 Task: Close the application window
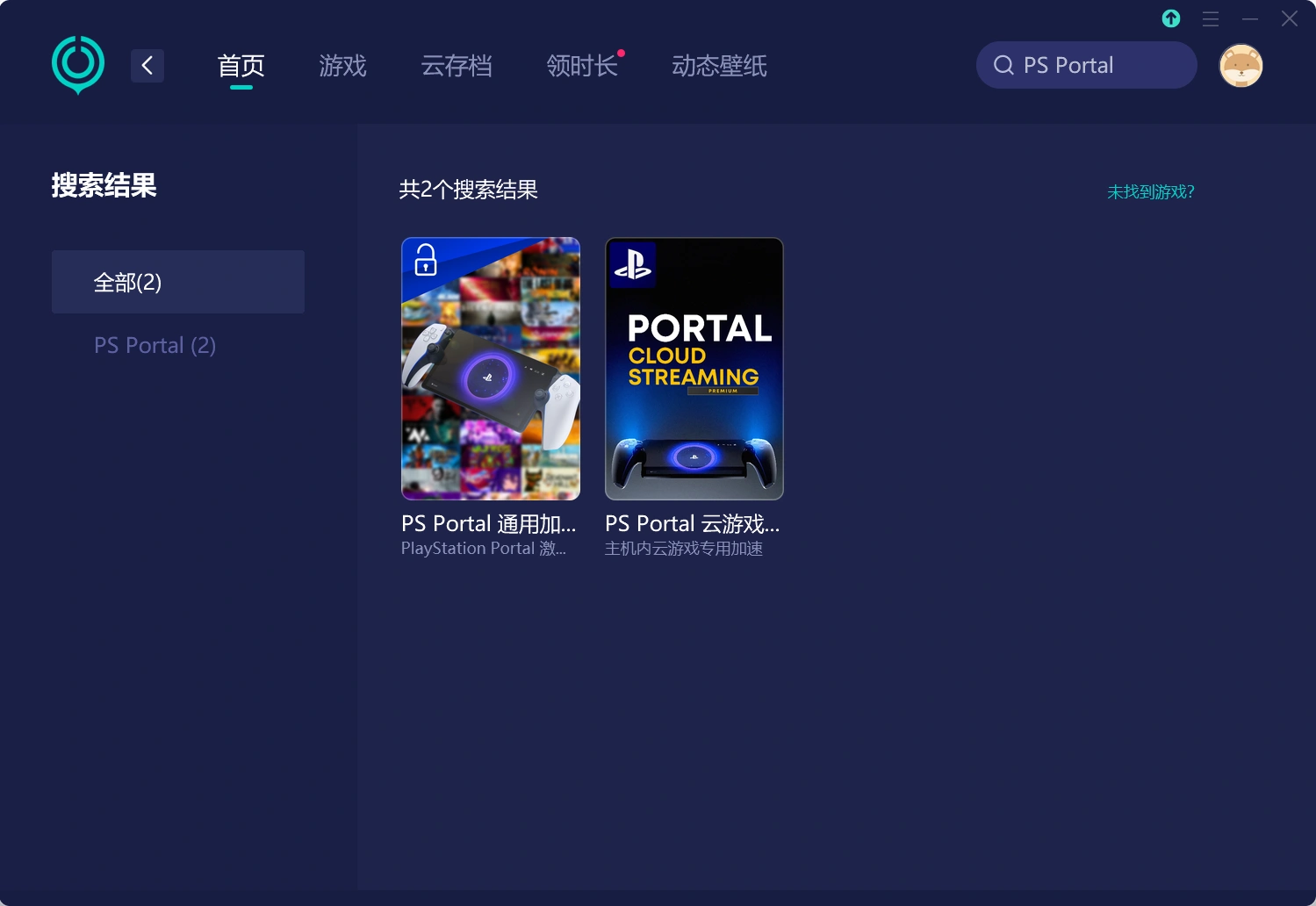(1290, 18)
